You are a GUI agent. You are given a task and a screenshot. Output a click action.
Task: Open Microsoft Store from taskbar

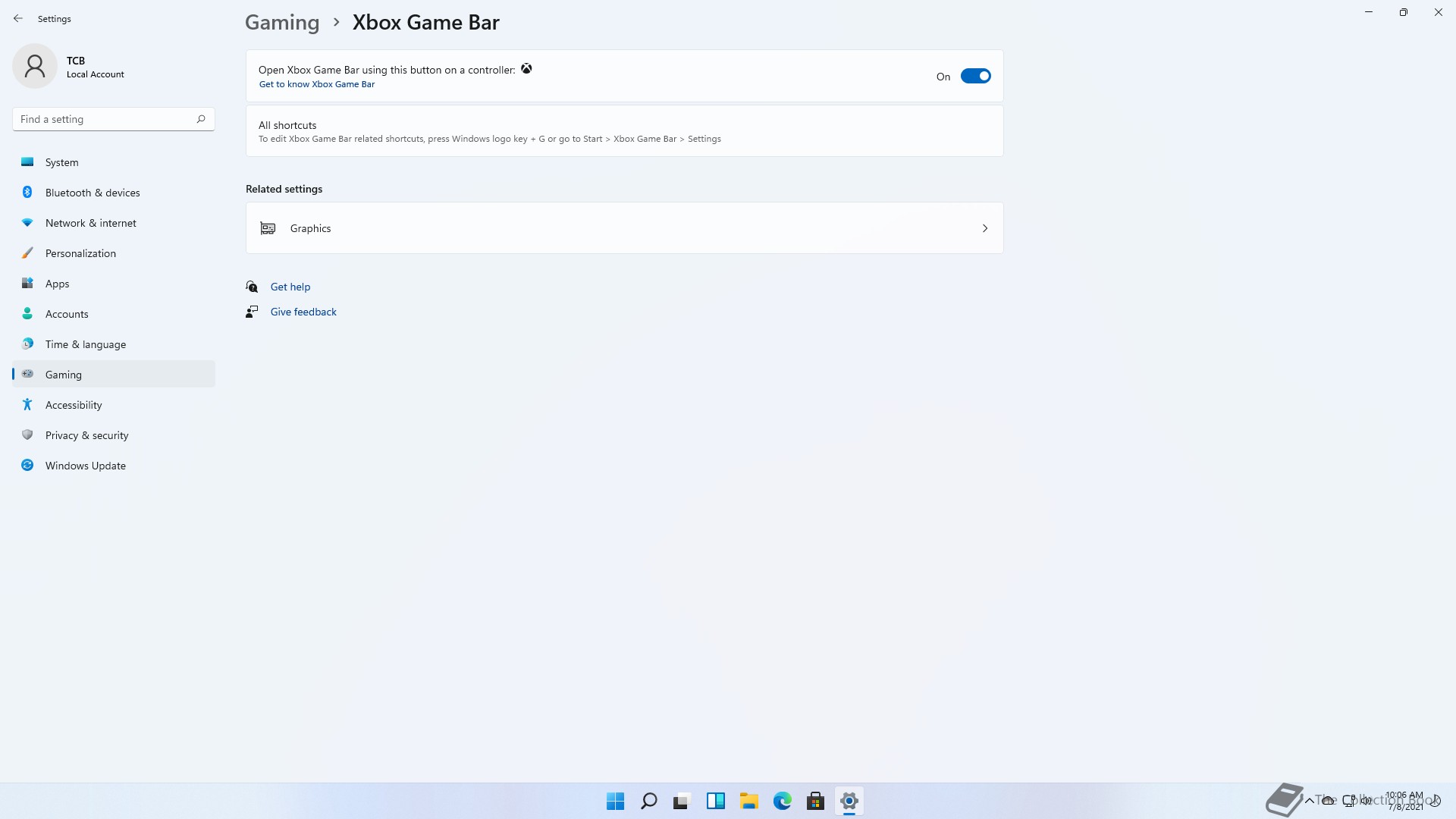[x=815, y=801]
